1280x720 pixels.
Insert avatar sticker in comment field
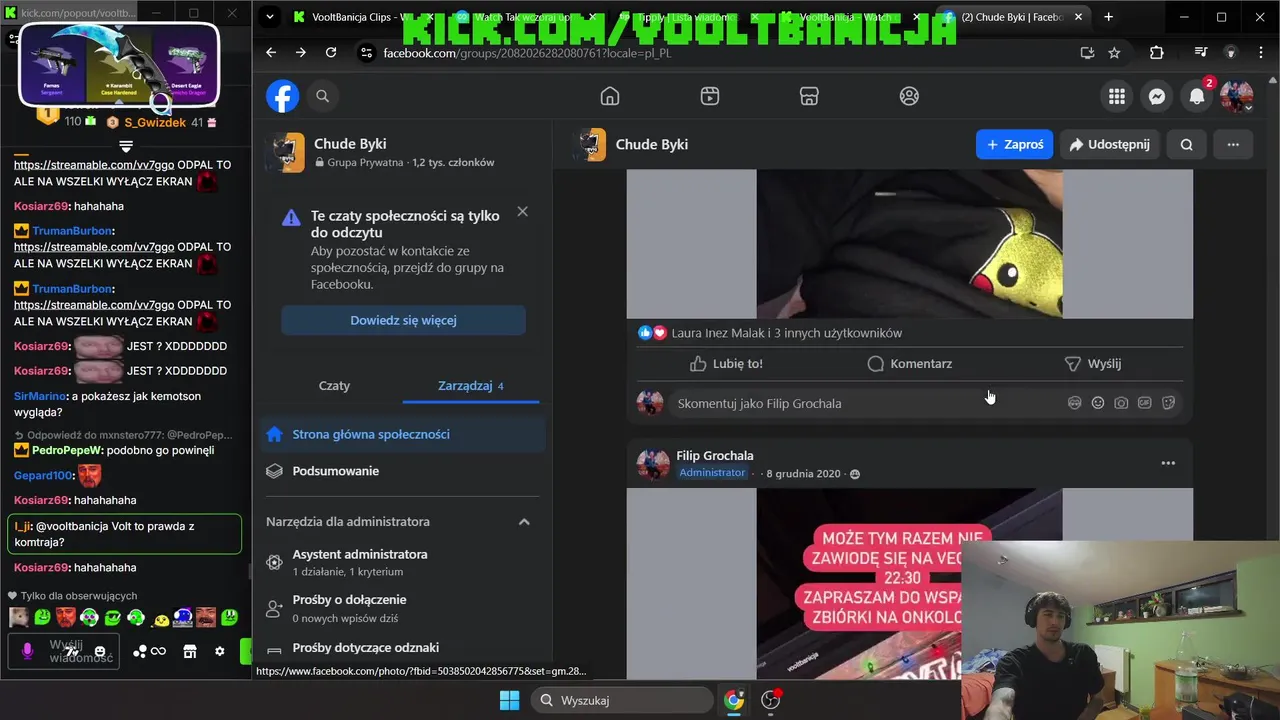click(x=1075, y=403)
